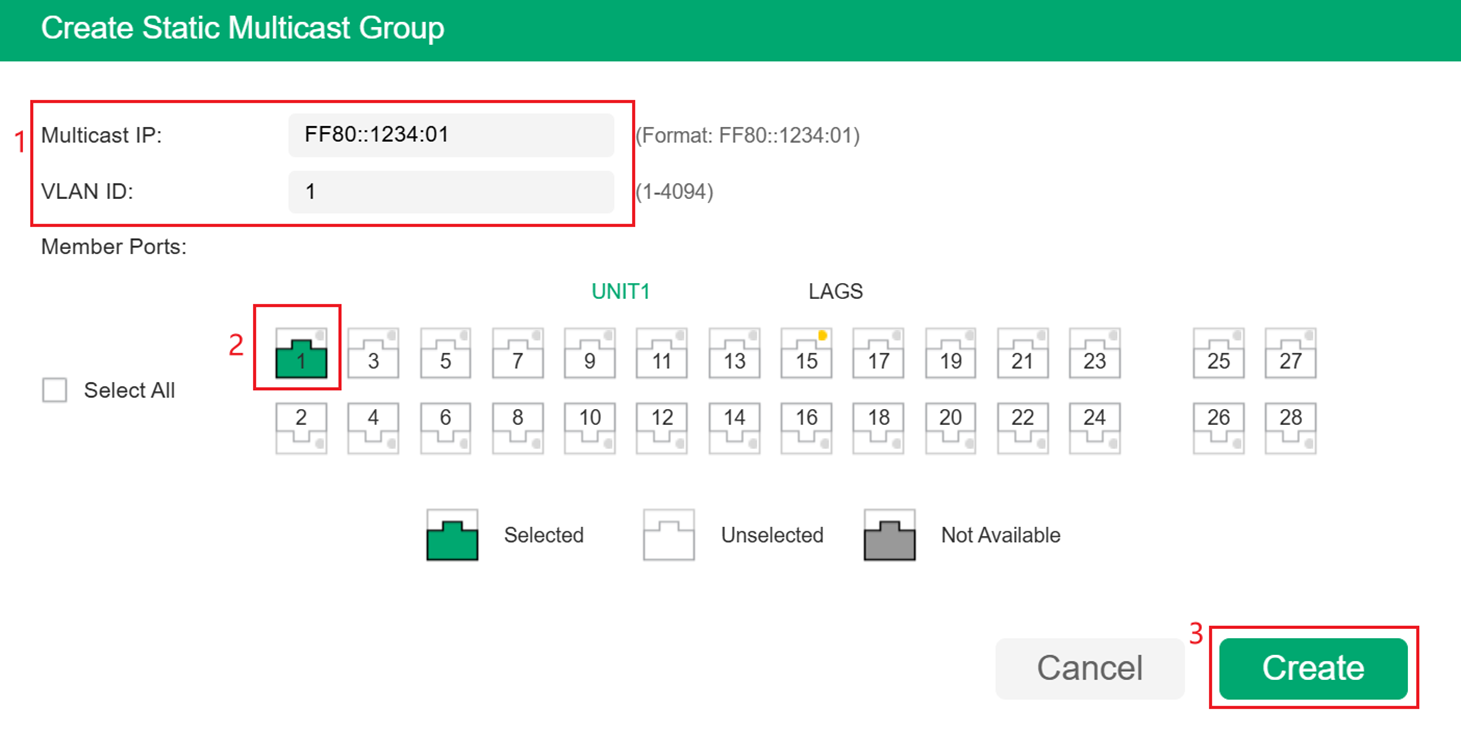Switch to the LAGS tab
Image resolution: width=1461 pixels, height=734 pixels.
pyautogui.click(x=835, y=292)
